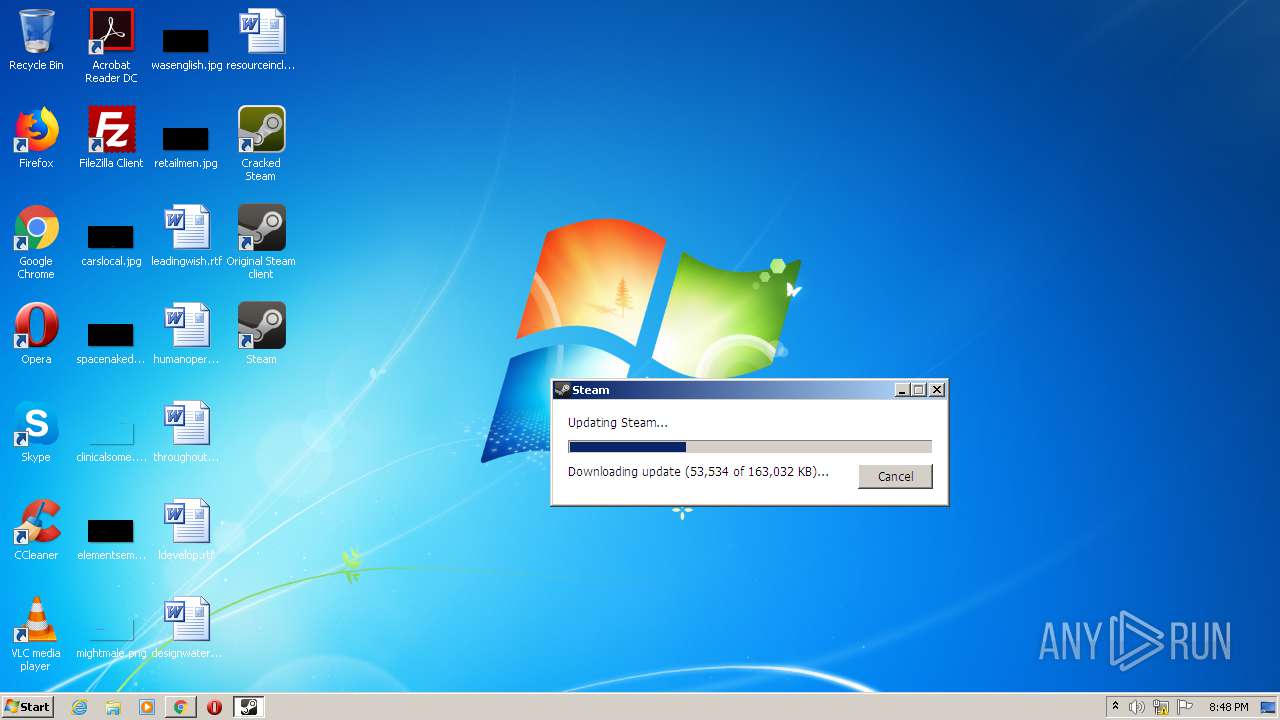1280x720 pixels.
Task: Open the network tray icon
Action: click(1161, 707)
